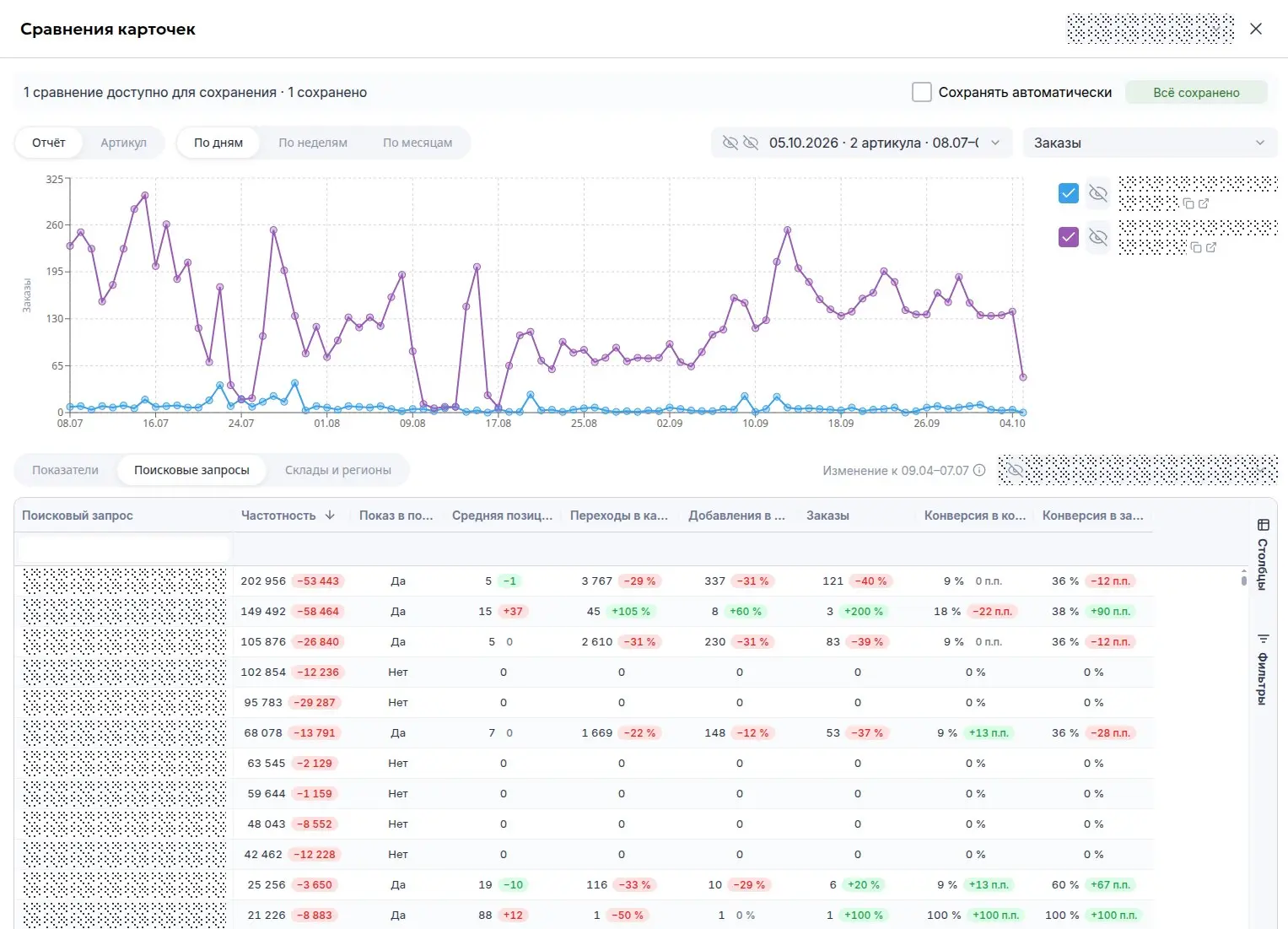1288x929 pixels.
Task: Click the Переходы в ка... column header
Action: pyautogui.click(x=619, y=516)
